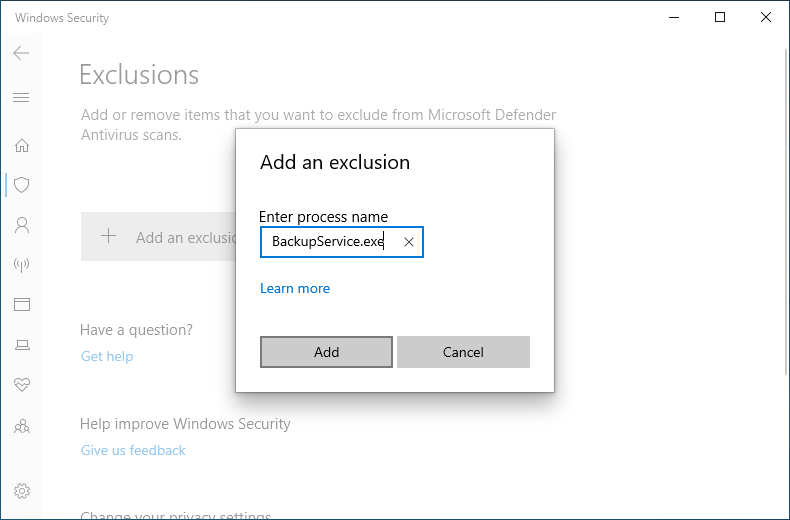Click the plus icon beside Add an exclusion
The height and width of the screenshot is (520, 790).
click(108, 236)
